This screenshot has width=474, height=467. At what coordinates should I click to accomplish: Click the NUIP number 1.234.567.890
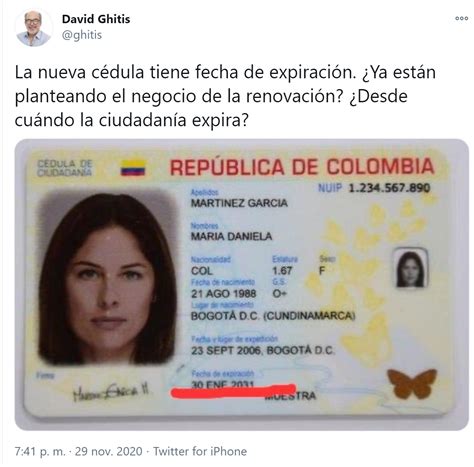point(389,188)
